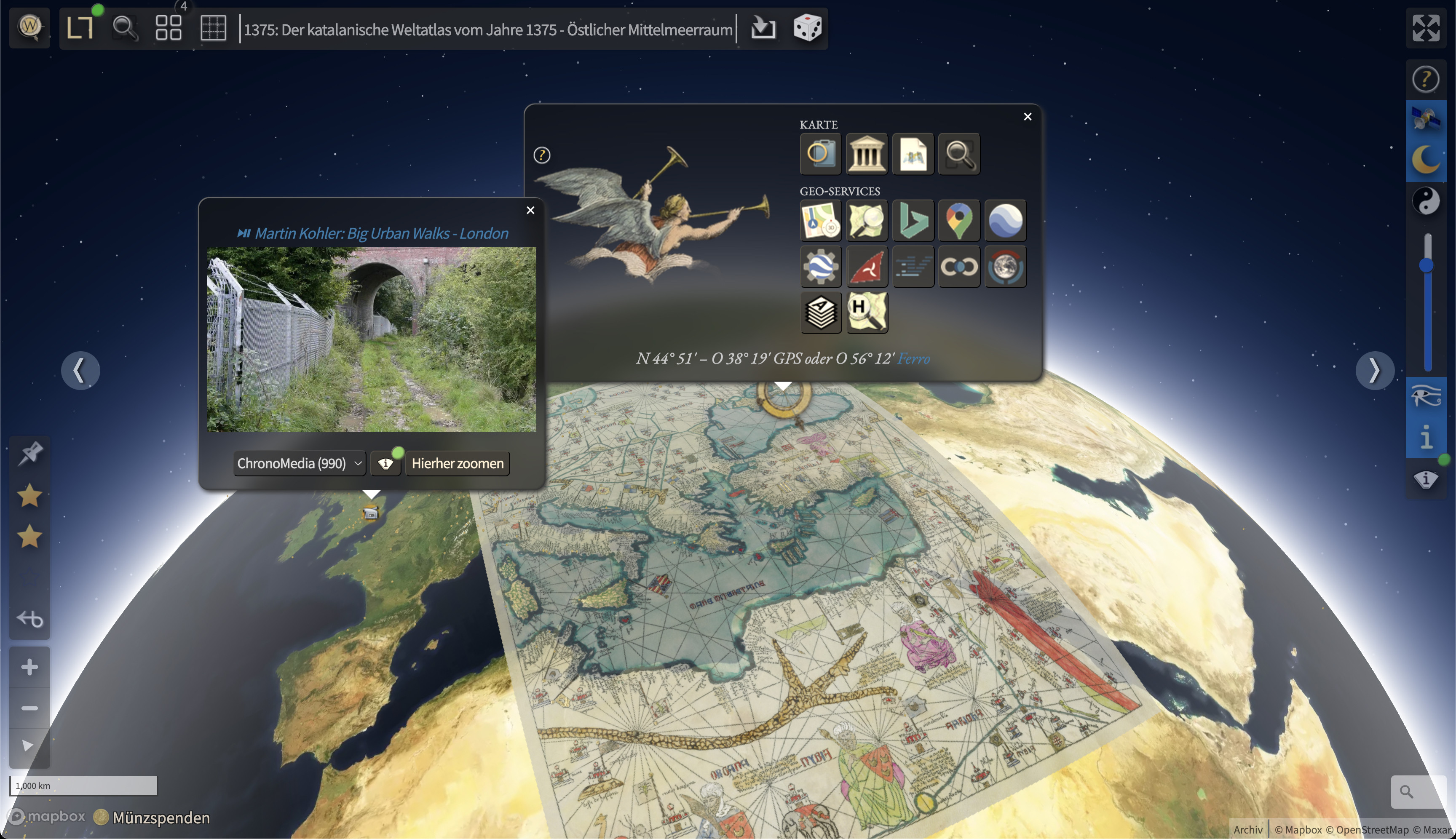
Task: Go to previous map with left arrow
Action: tap(80, 371)
